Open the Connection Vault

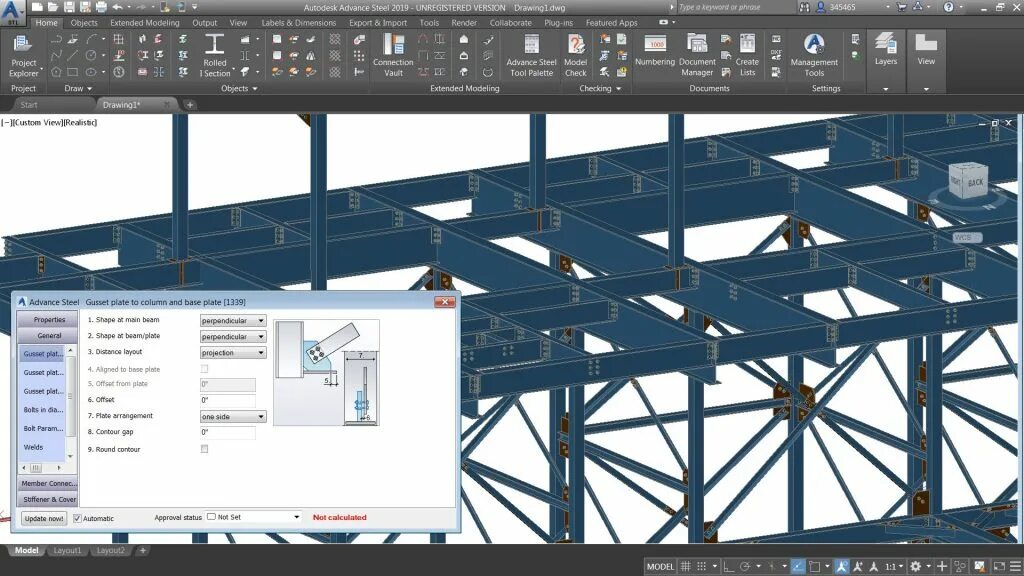click(393, 56)
